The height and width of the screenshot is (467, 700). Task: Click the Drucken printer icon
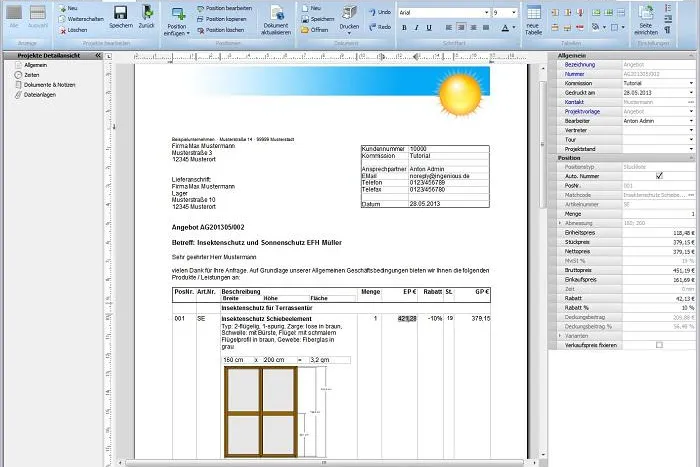click(349, 13)
